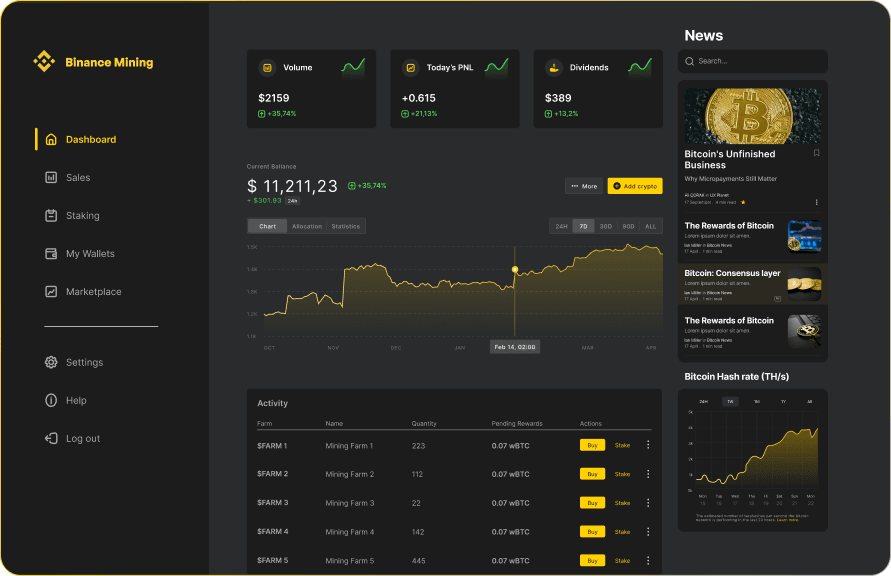Click the Consensus layer article's small badge icon
Screen dimensions: 891x576
pos(777,299)
